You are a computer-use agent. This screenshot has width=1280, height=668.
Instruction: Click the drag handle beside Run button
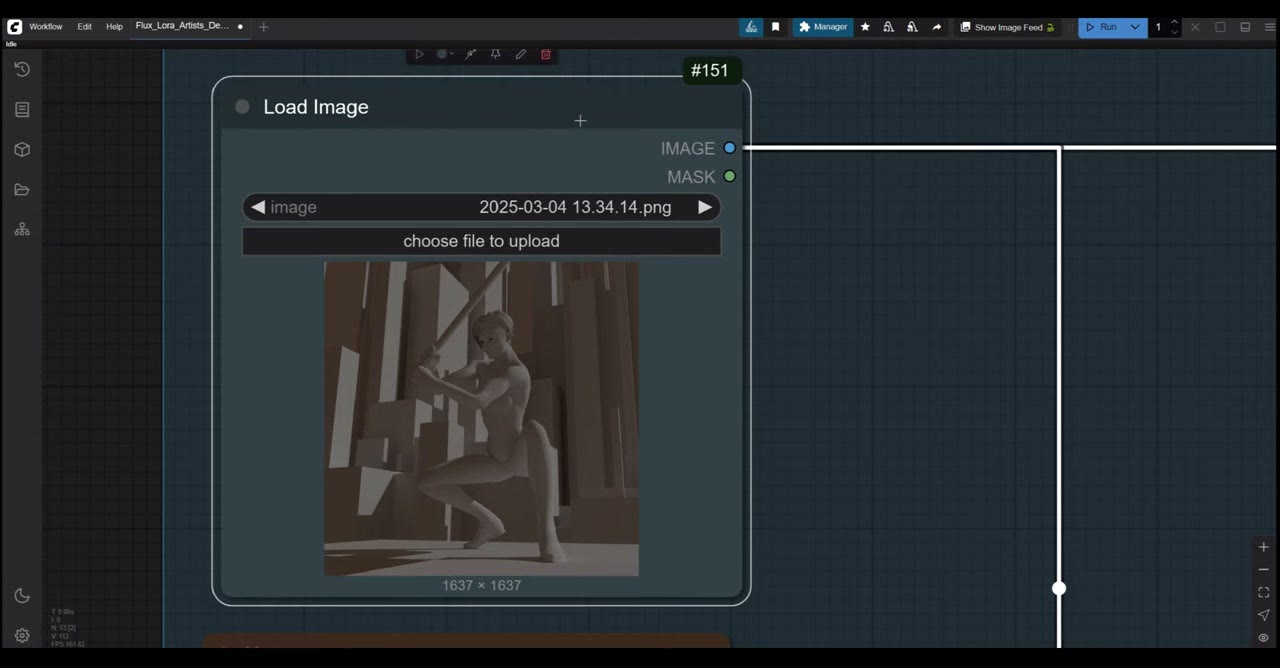click(x=1071, y=27)
